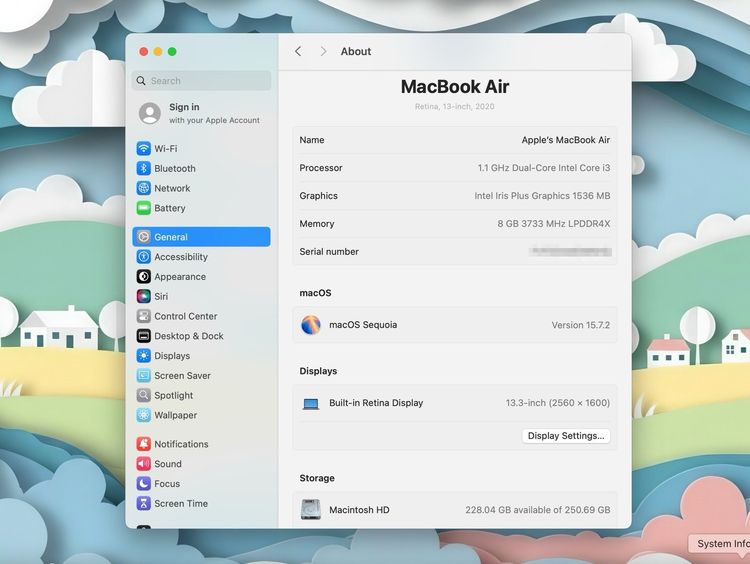Click the macOS Sequoia logo icon
The width and height of the screenshot is (750, 564).
pos(310,325)
